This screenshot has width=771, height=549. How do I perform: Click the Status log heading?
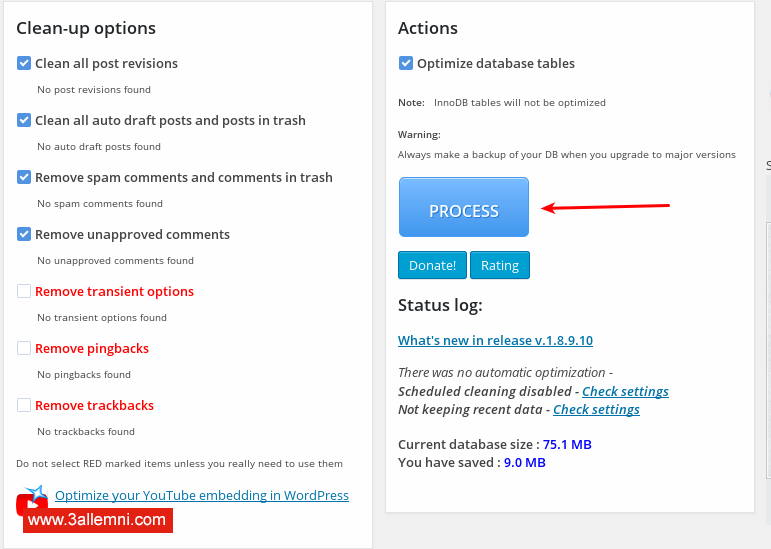click(x=441, y=305)
